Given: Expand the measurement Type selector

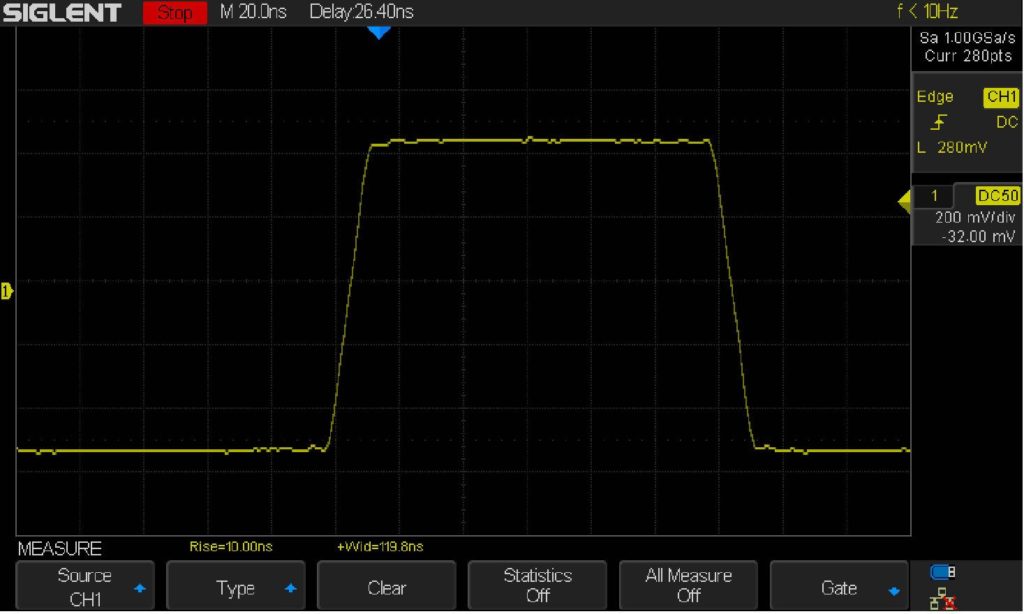Looking at the screenshot, I should click(x=236, y=585).
